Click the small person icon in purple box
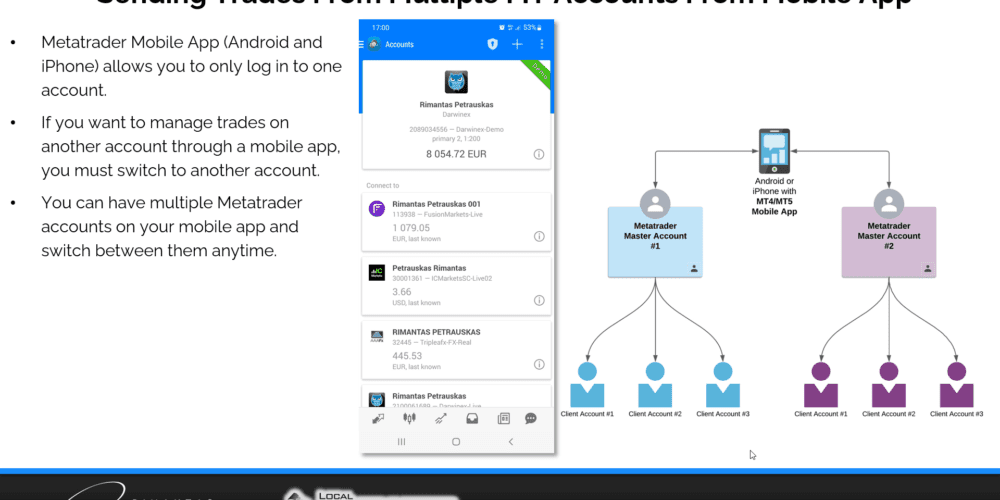 click(927, 269)
